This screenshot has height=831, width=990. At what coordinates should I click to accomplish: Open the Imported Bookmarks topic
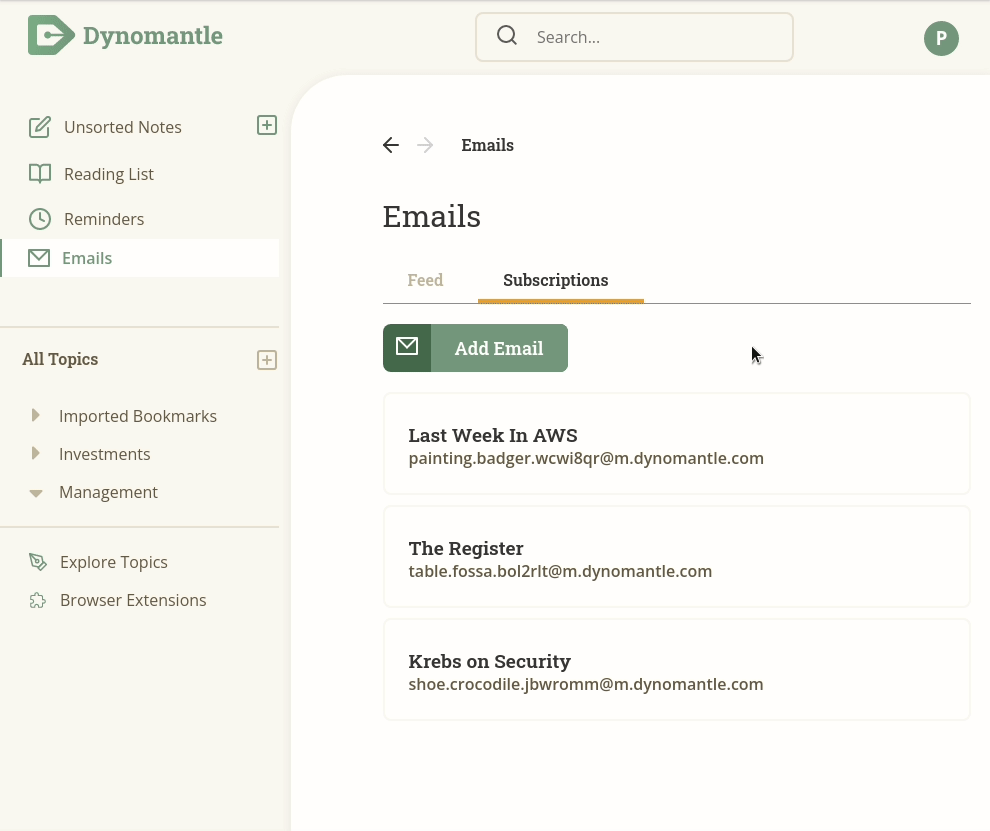(138, 416)
